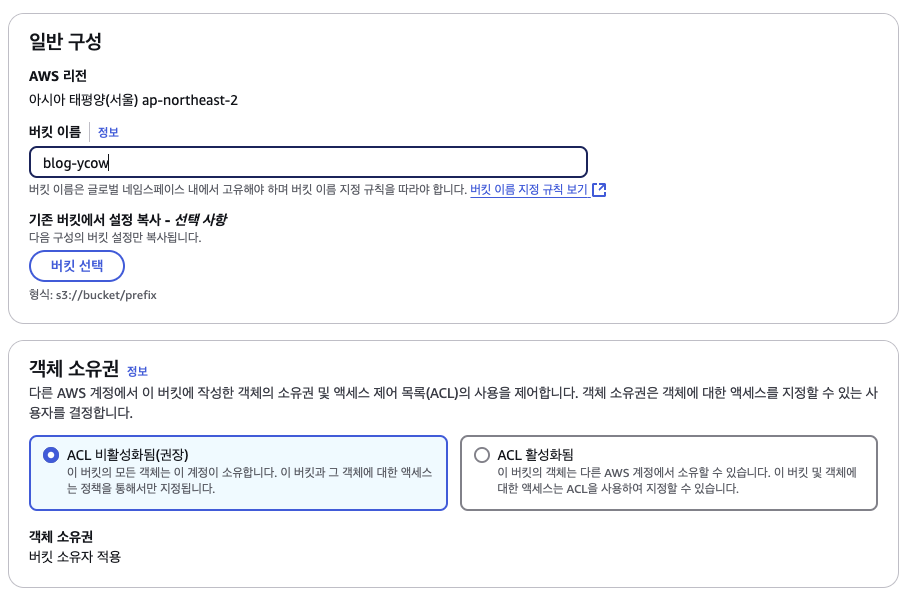905x595 pixels.
Task: Click the 객체 소유권 label above 버킷 소유자 적용
Action: 61,537
